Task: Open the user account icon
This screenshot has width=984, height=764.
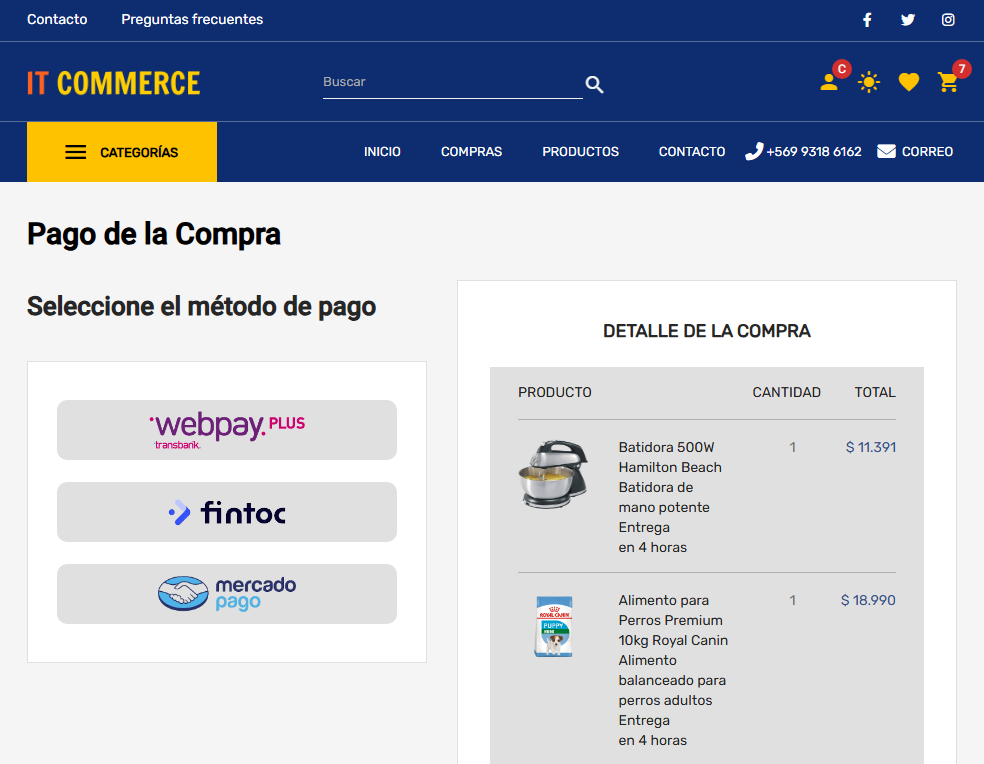Action: click(829, 82)
